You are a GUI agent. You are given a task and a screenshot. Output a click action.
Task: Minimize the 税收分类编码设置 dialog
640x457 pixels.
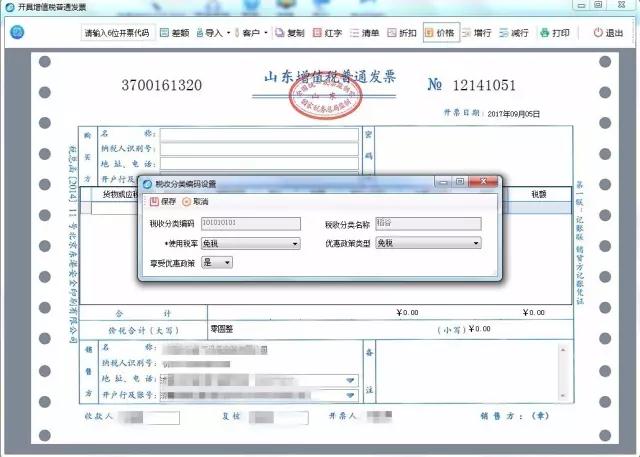pos(444,182)
